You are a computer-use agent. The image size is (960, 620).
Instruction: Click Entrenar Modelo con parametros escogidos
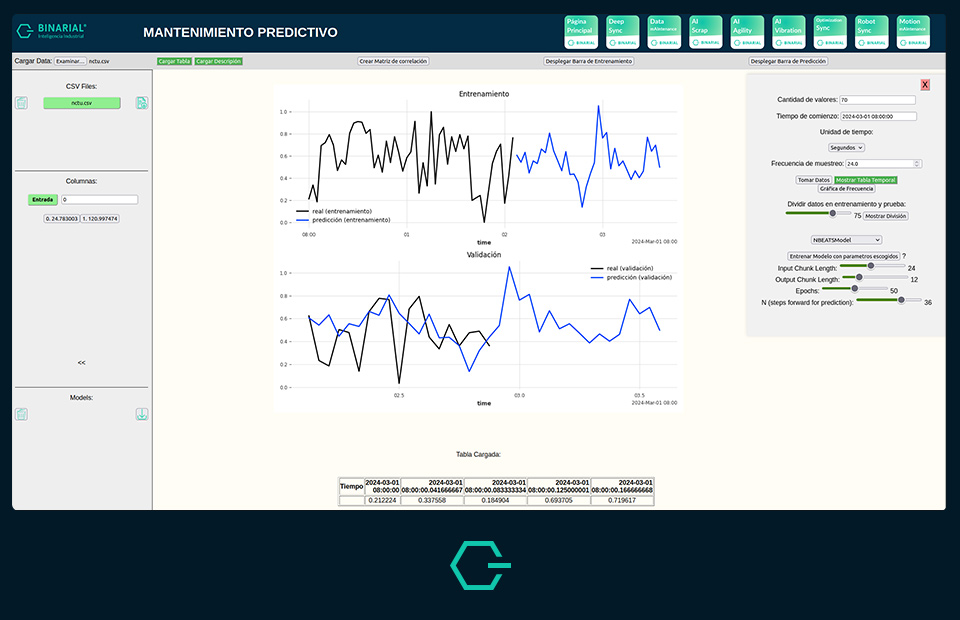[x=843, y=256]
